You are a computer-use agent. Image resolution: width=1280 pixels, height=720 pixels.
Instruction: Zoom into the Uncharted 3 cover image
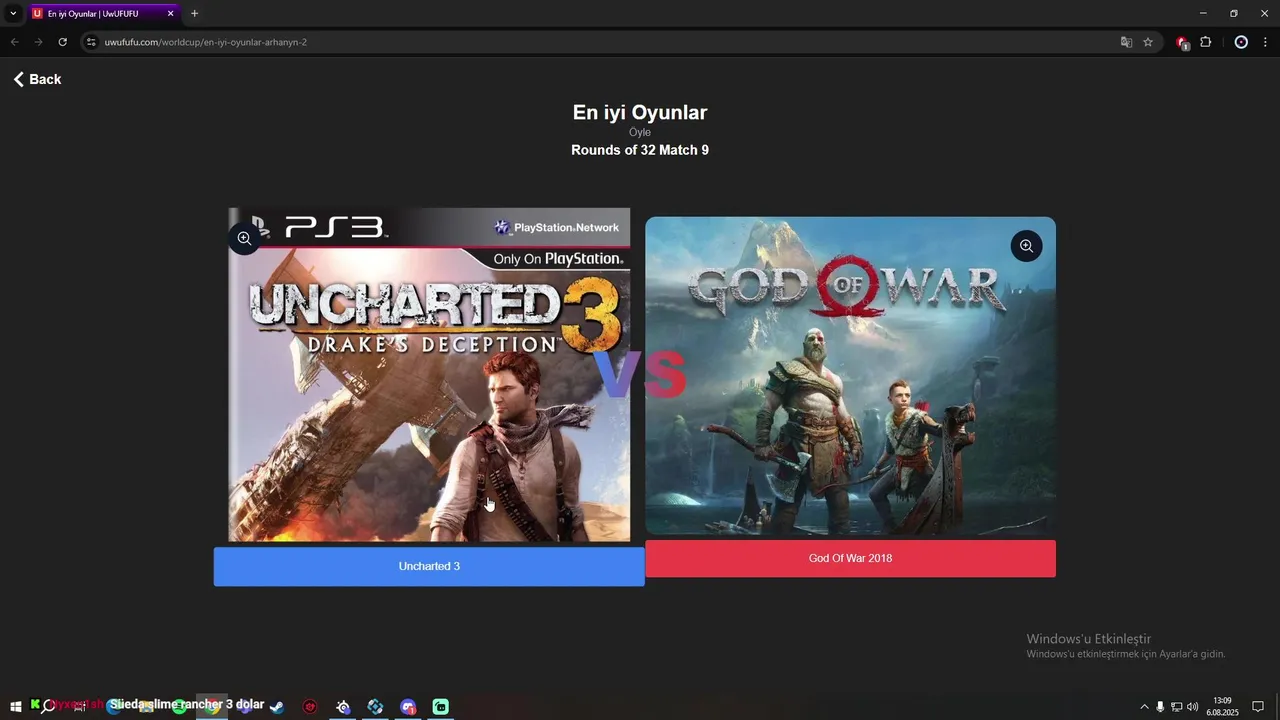click(x=244, y=238)
